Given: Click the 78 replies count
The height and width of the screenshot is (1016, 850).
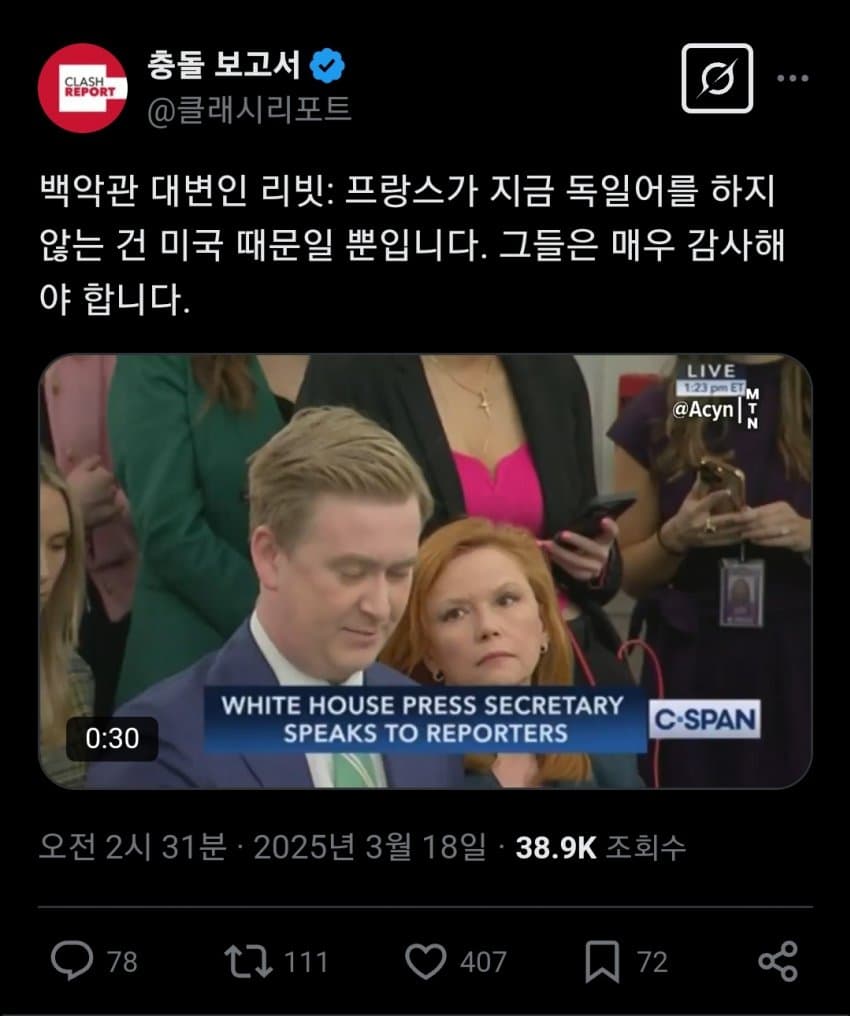Looking at the screenshot, I should pyautogui.click(x=122, y=962).
